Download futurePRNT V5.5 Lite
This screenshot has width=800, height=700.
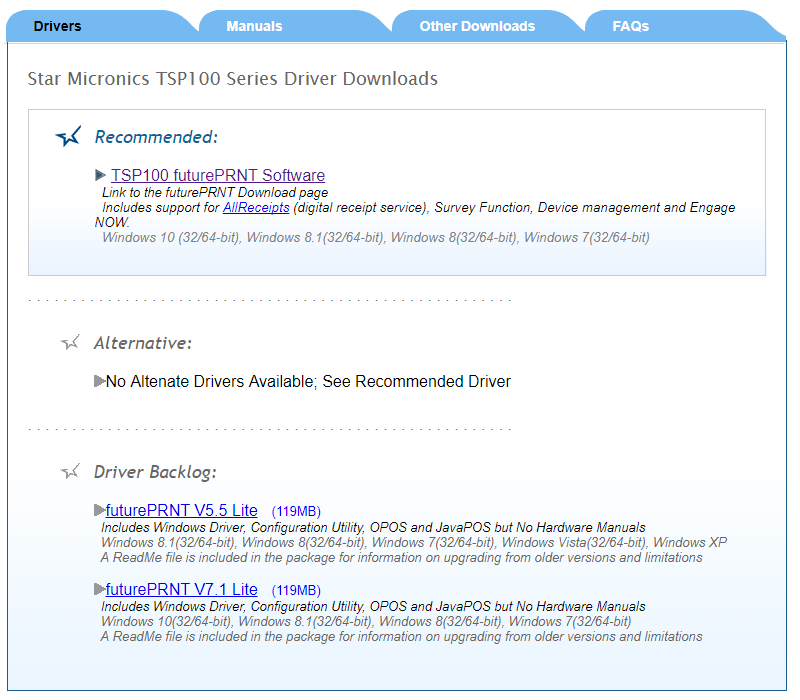click(x=182, y=510)
